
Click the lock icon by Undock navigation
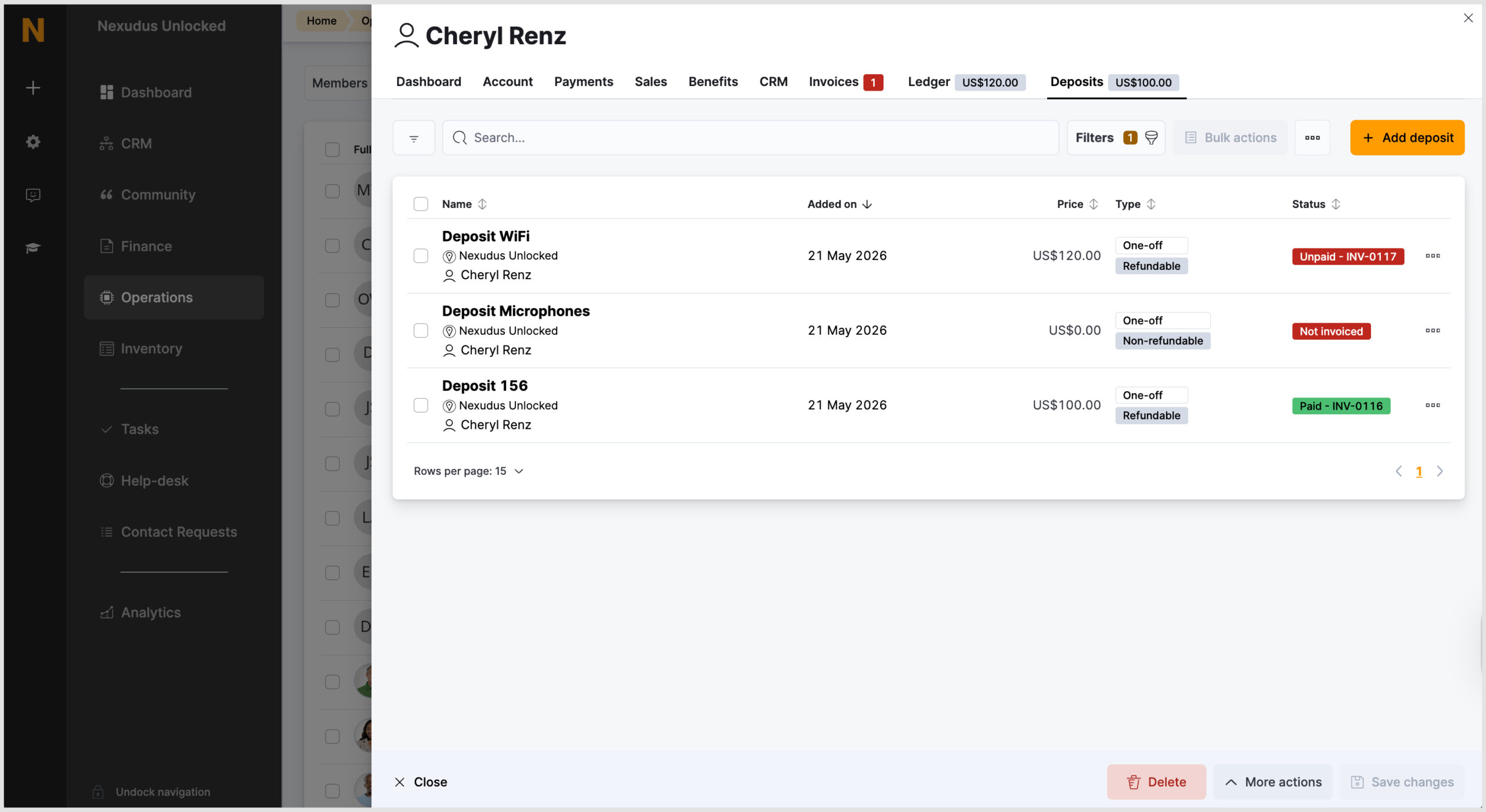pyautogui.click(x=98, y=792)
